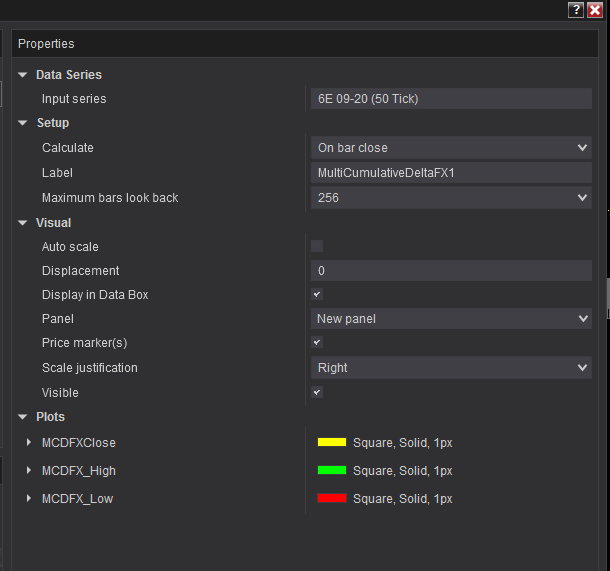
Task: Click the Label text field
Action: (x=451, y=173)
